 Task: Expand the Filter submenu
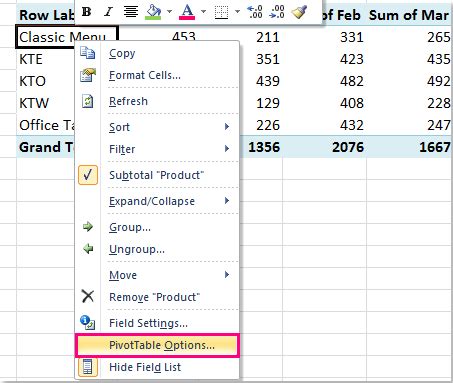157,149
